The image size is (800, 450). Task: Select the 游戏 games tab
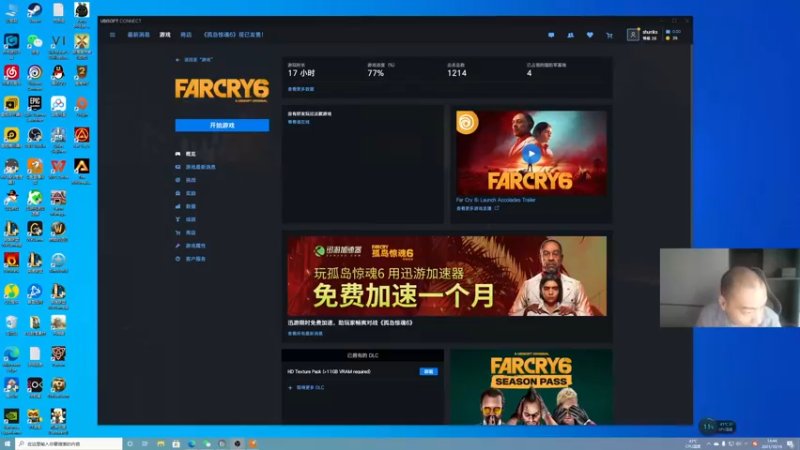tap(165, 35)
